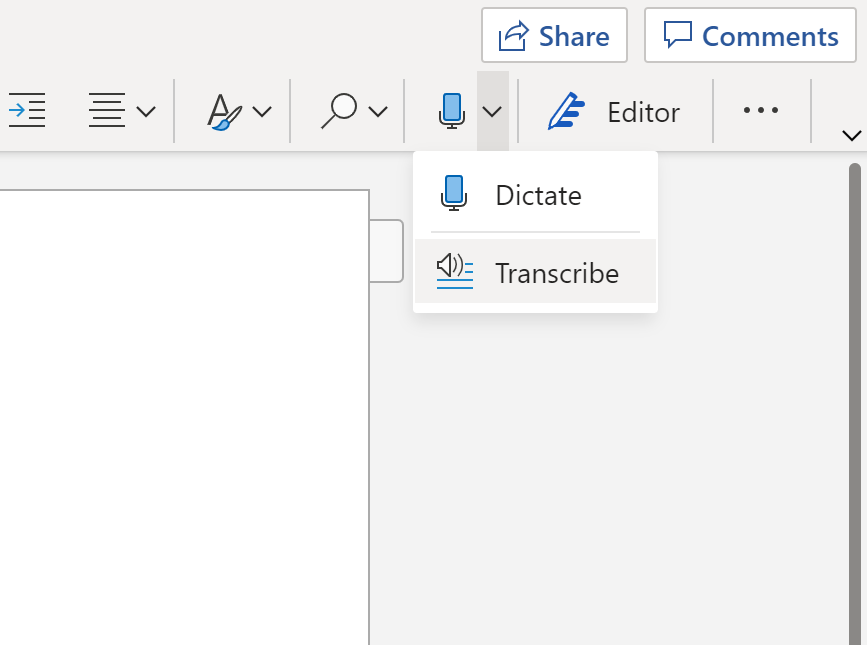867x645 pixels.
Task: Click the Text Effects brush icon
Action: coord(222,111)
